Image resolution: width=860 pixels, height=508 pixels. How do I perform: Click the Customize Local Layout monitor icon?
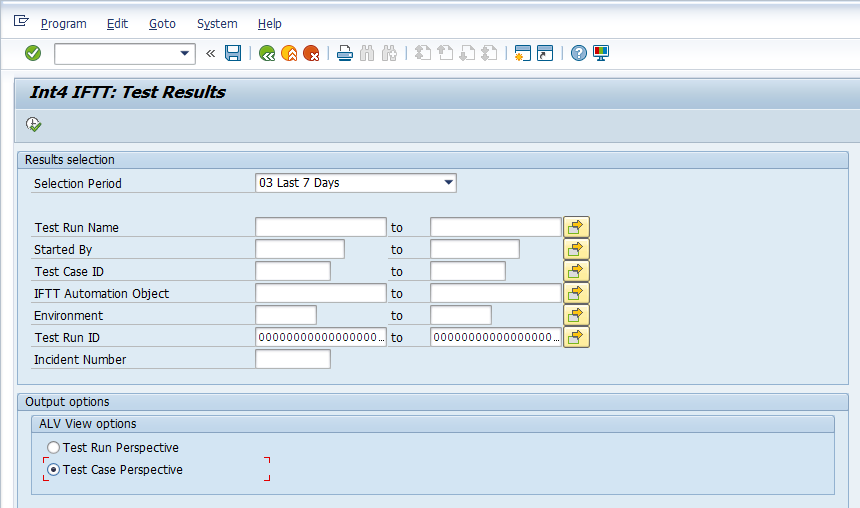click(601, 53)
